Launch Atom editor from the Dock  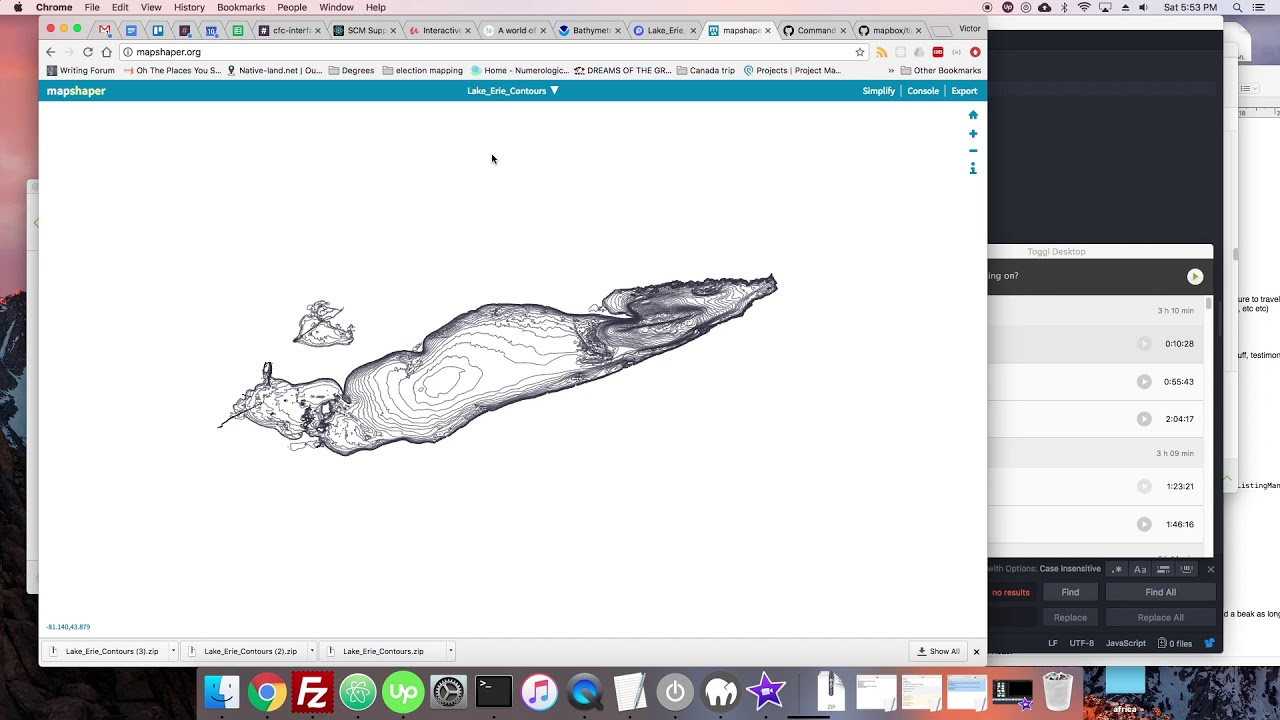[358, 692]
